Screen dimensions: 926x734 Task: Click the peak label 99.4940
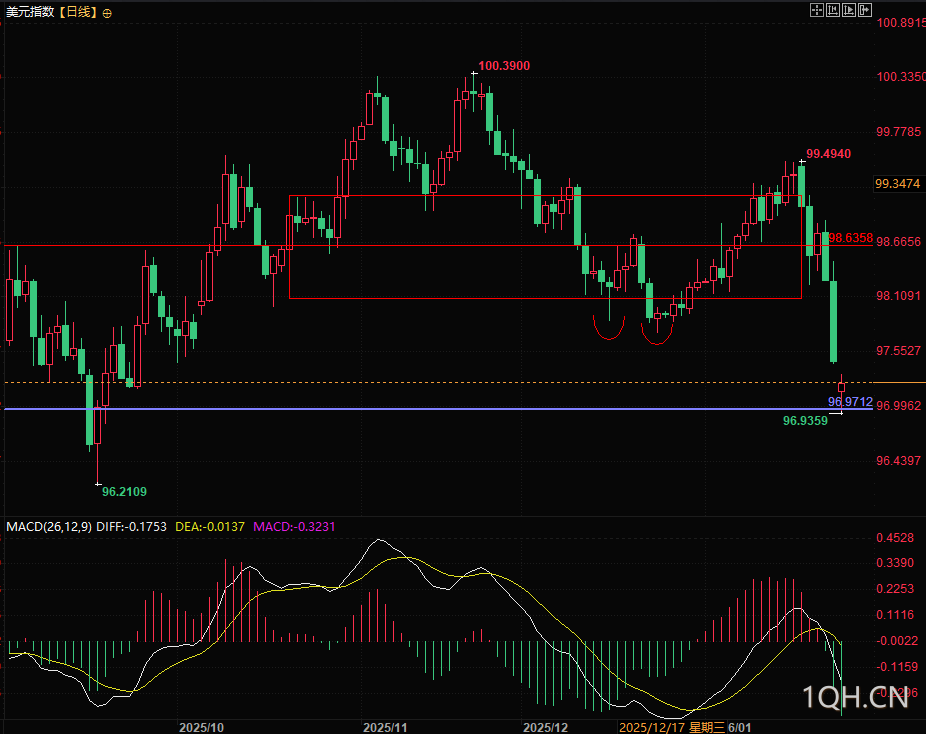(x=829, y=154)
